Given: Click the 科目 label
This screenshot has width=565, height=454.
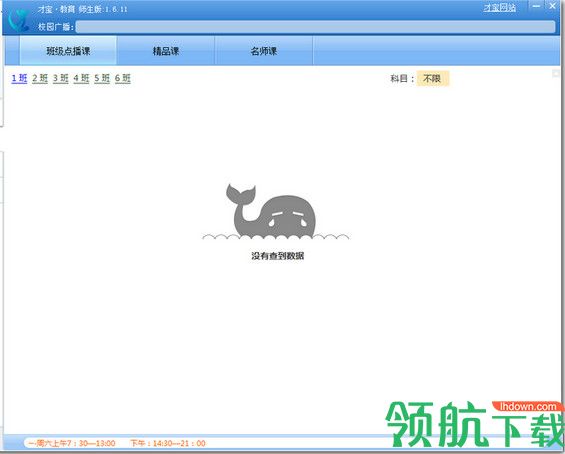Looking at the screenshot, I should tap(402, 78).
